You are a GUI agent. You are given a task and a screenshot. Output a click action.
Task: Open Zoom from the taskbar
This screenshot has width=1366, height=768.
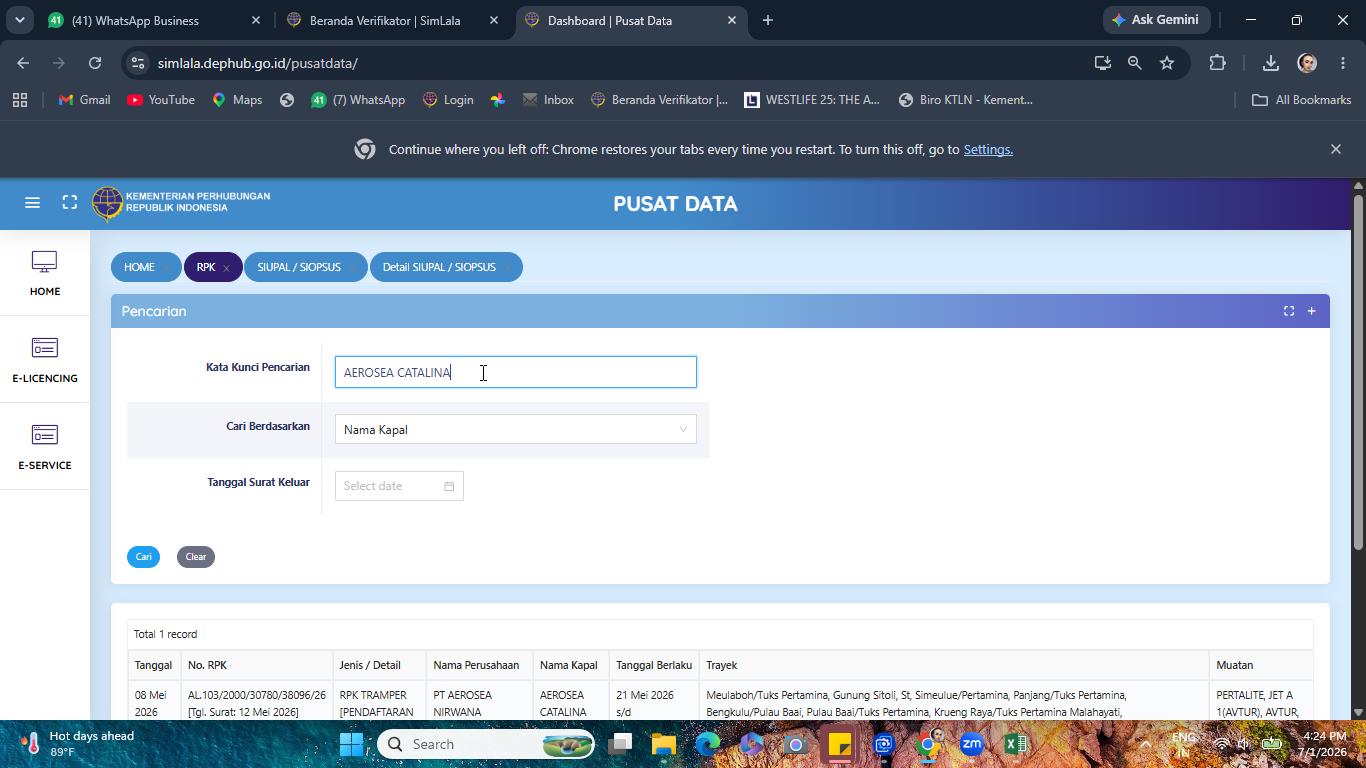[x=972, y=744]
